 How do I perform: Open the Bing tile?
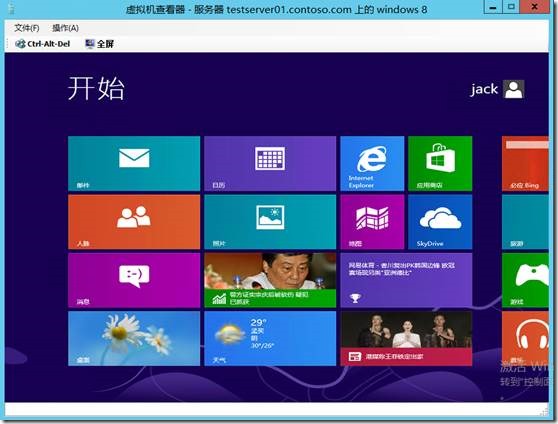(x=525, y=163)
